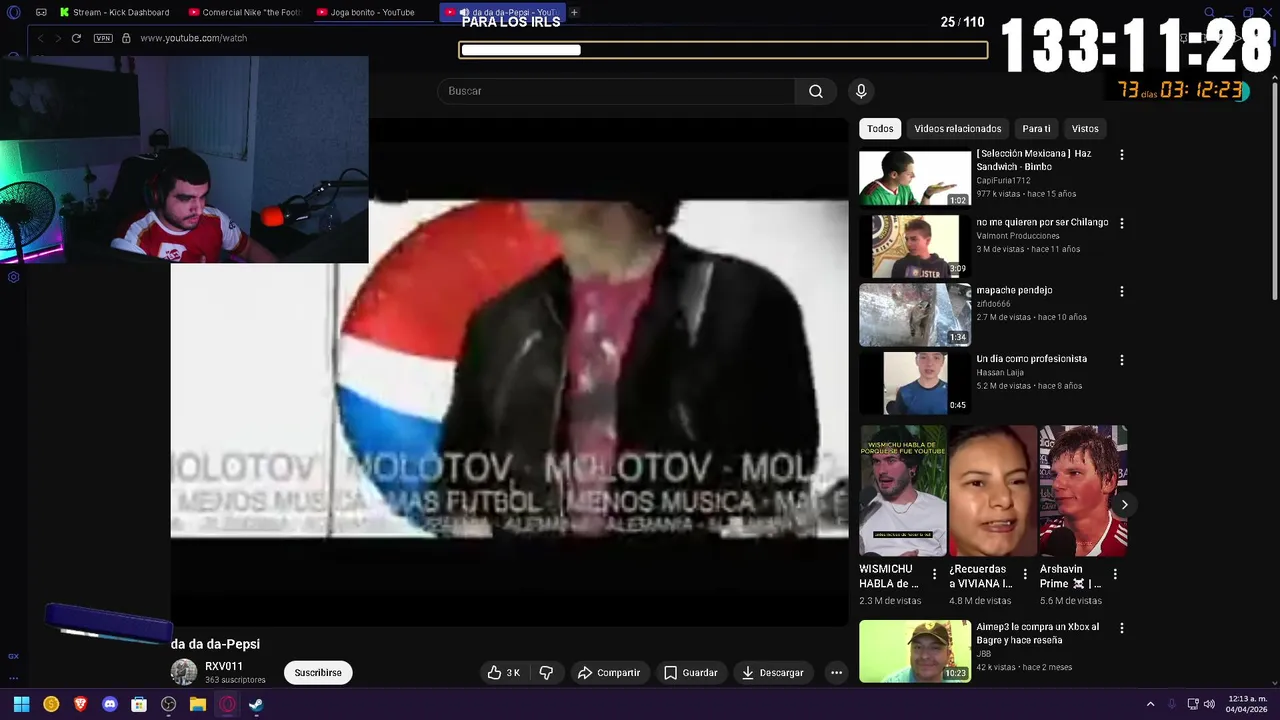This screenshot has height=720, width=1280.
Task: Open File Explorer from taskbar
Action: (x=198, y=704)
